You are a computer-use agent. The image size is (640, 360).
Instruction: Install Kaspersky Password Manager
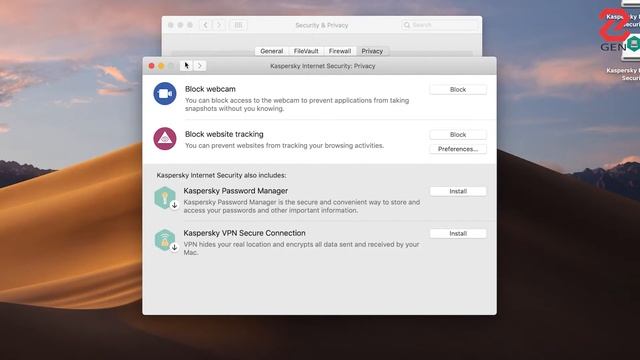tap(458, 191)
